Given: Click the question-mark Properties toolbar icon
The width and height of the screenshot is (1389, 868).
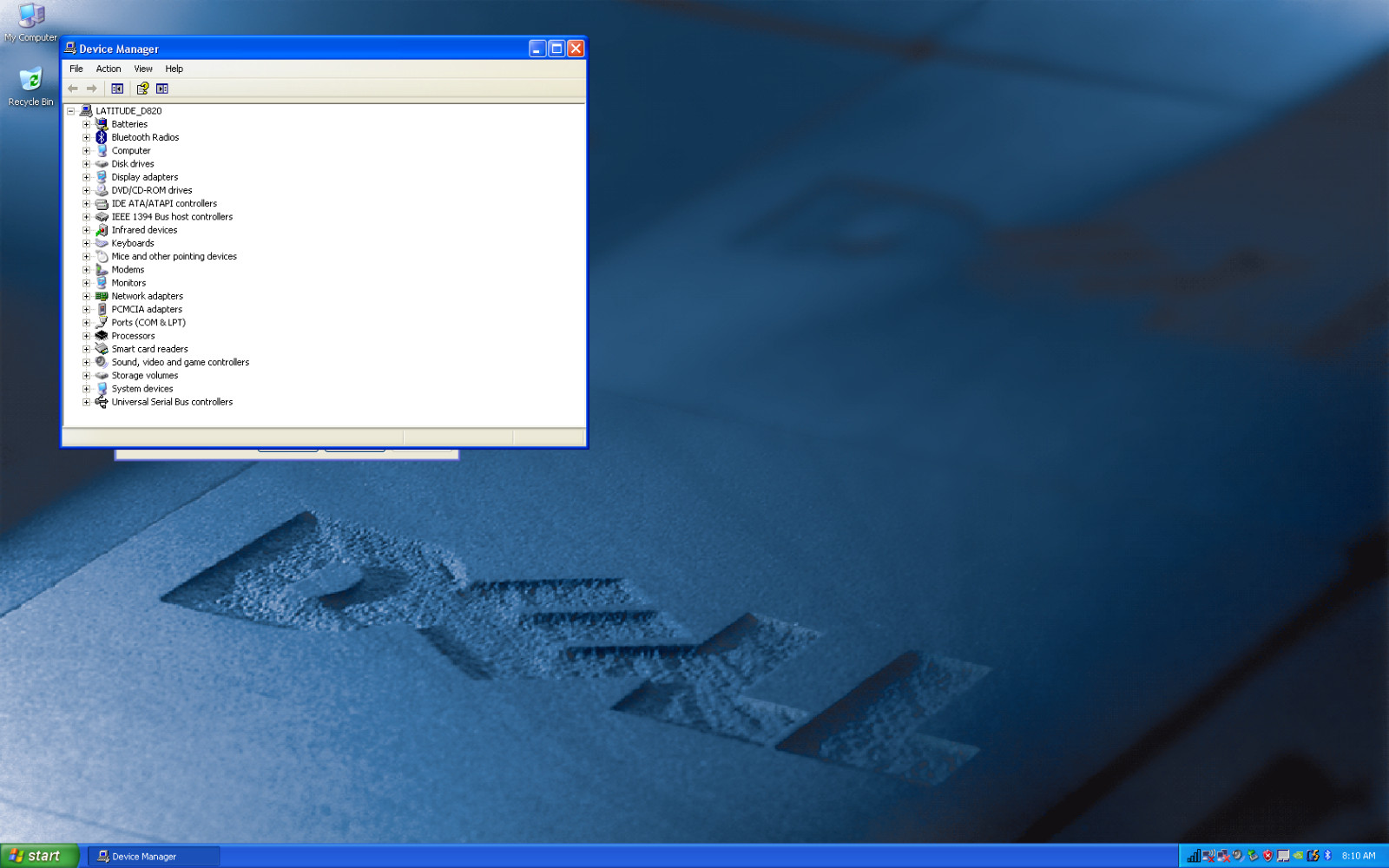Looking at the screenshot, I should 142,89.
